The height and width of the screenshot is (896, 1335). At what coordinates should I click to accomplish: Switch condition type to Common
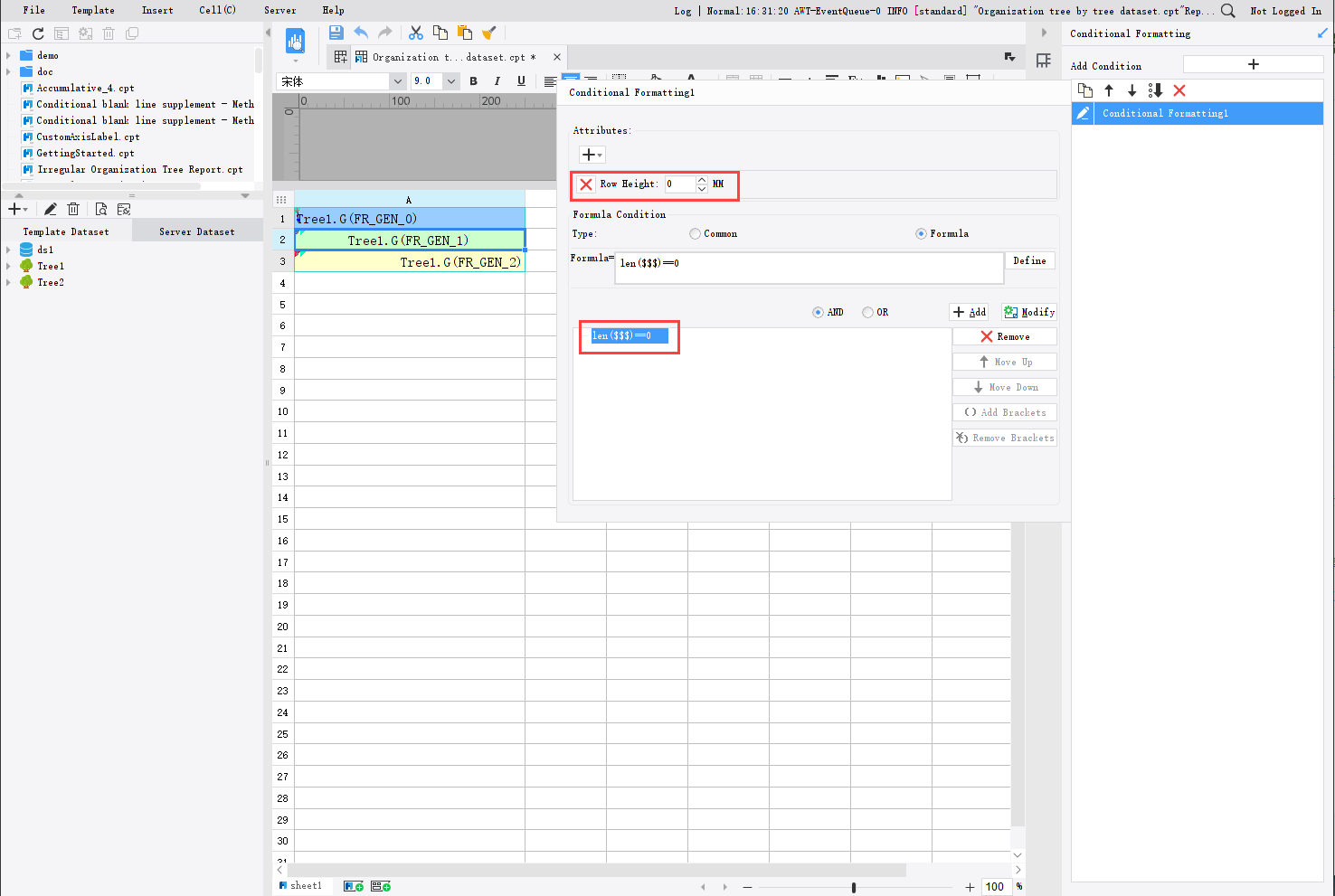695,233
